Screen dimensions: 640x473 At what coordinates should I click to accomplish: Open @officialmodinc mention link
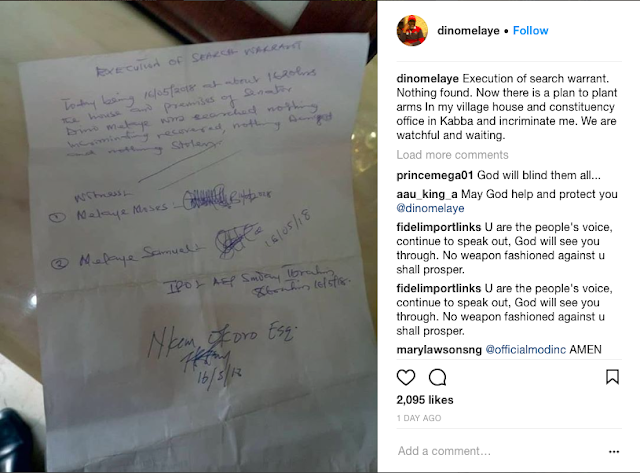(x=525, y=350)
